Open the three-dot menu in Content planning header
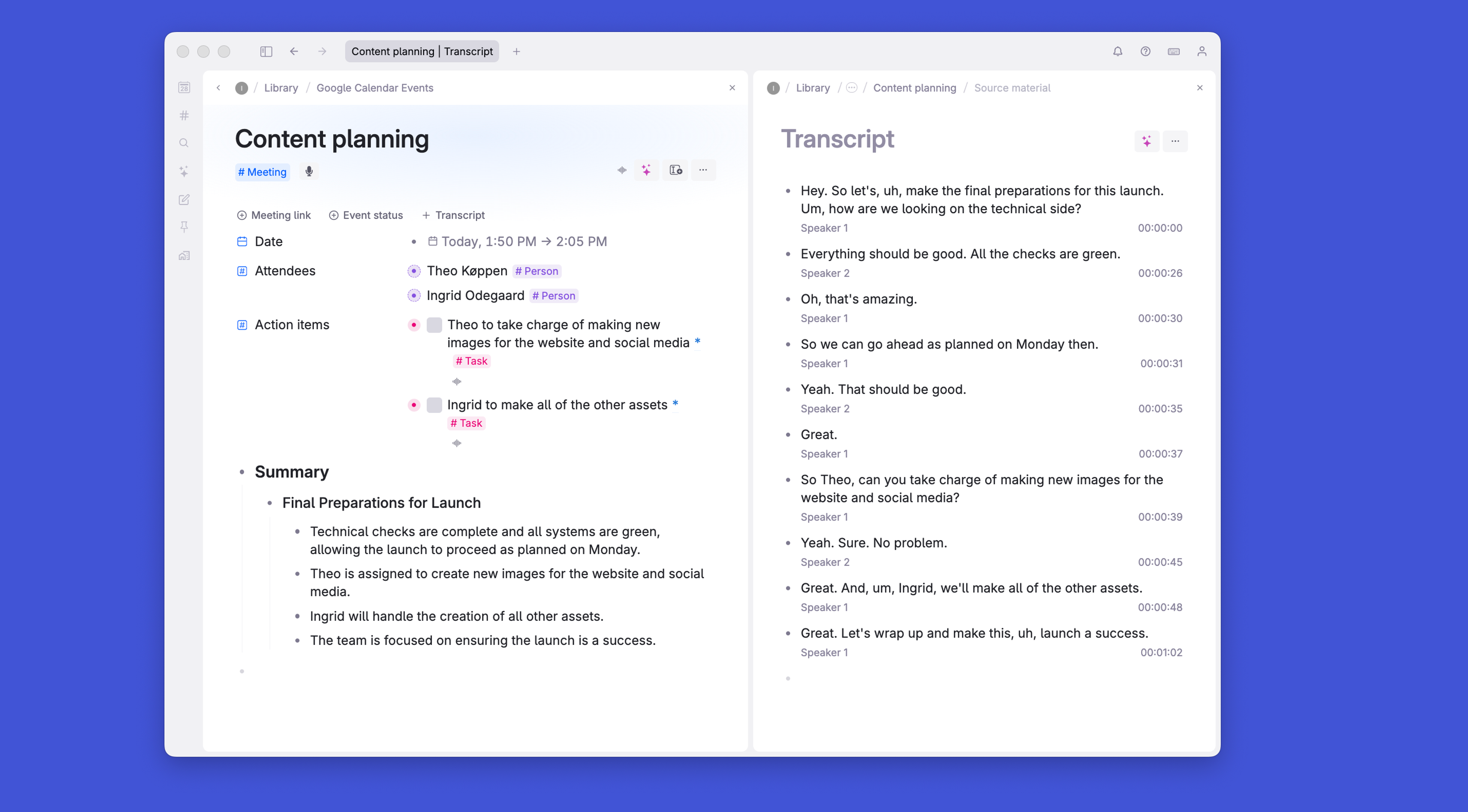This screenshot has width=1468, height=812. [x=703, y=171]
